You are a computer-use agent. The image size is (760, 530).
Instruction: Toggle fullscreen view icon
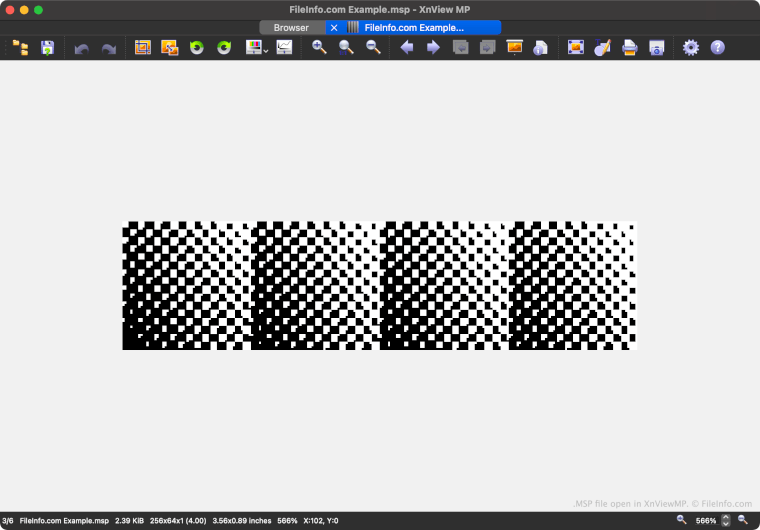(x=575, y=48)
